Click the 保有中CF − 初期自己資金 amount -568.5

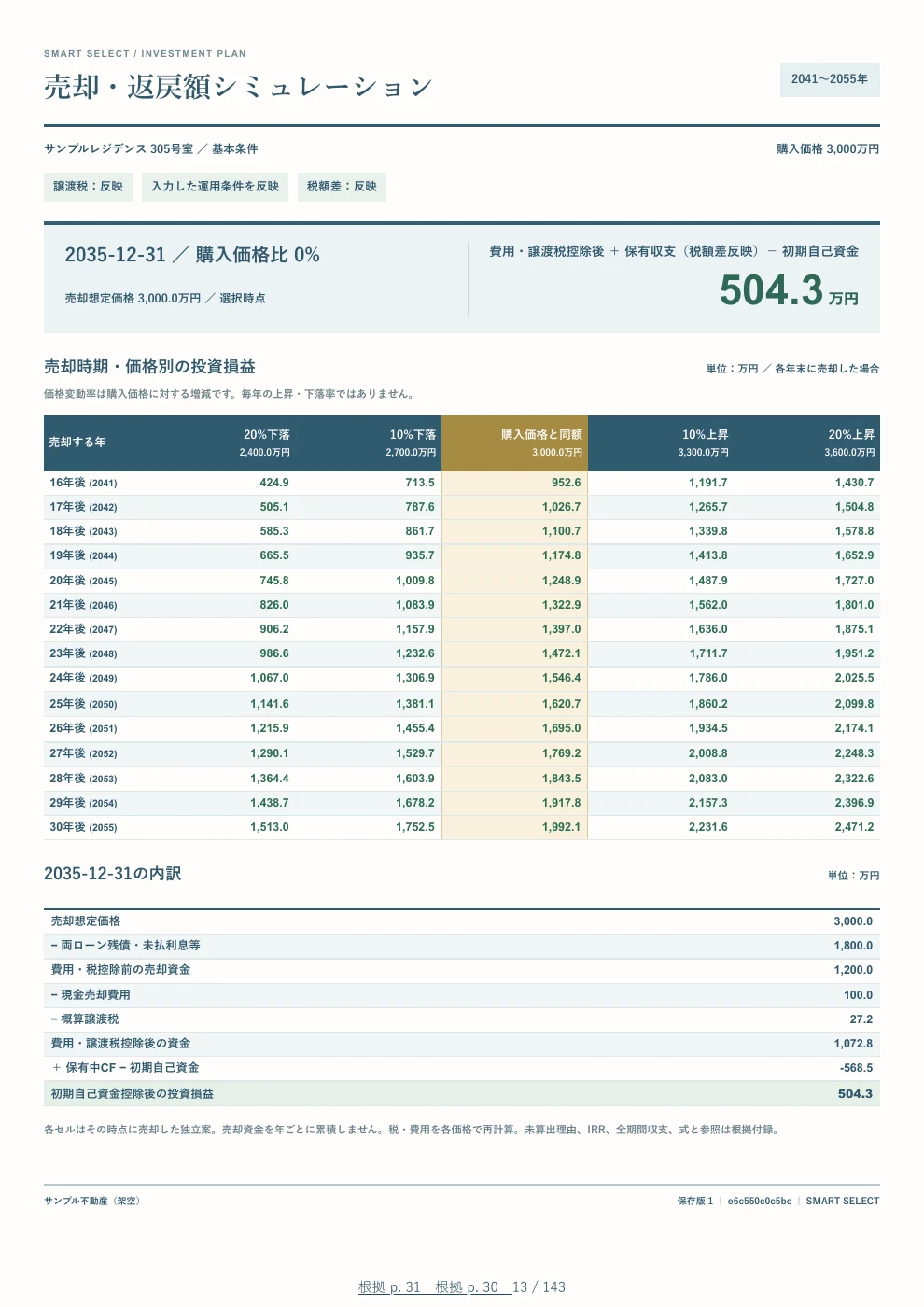857,1068
